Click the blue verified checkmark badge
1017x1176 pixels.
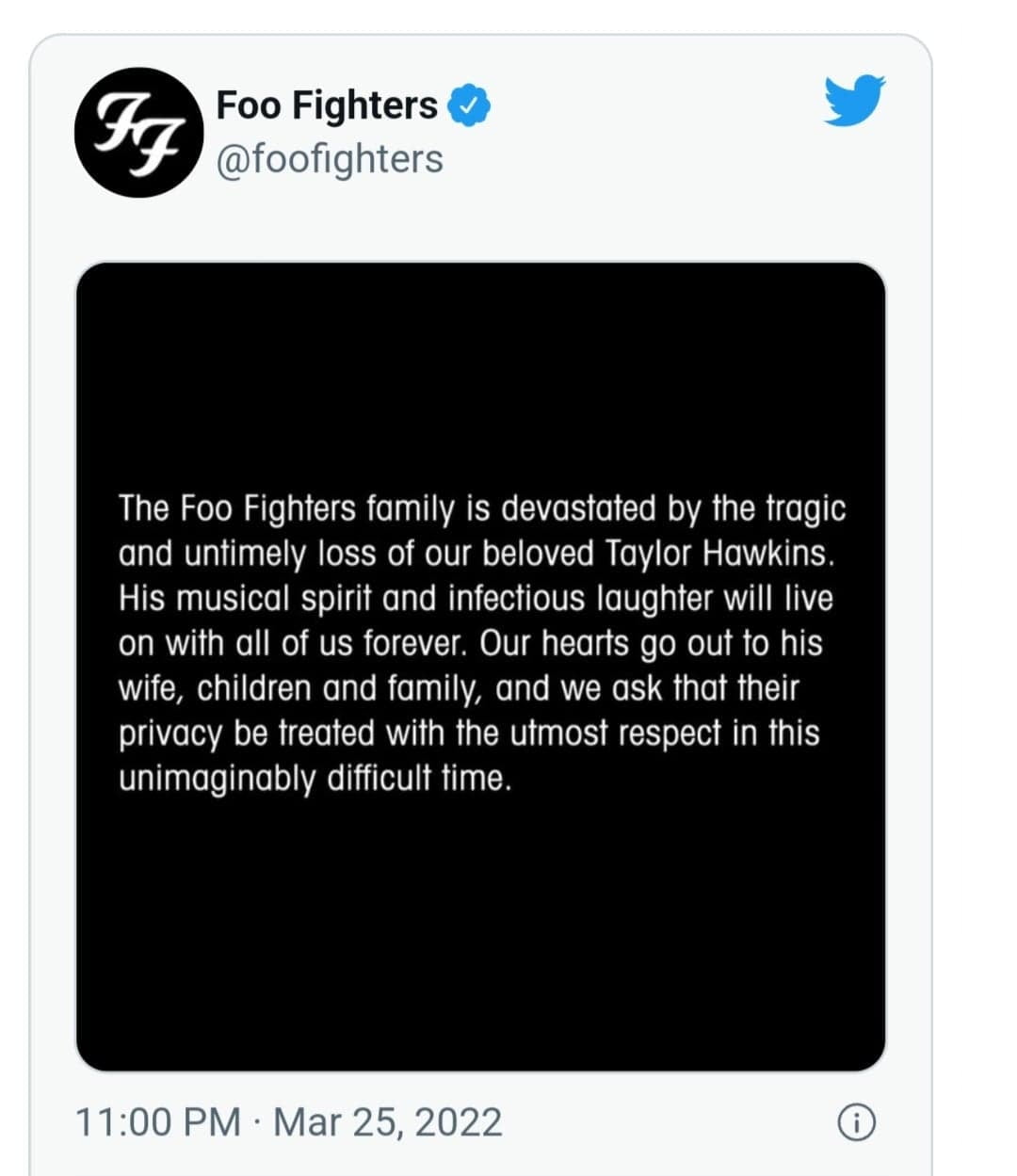click(x=468, y=105)
